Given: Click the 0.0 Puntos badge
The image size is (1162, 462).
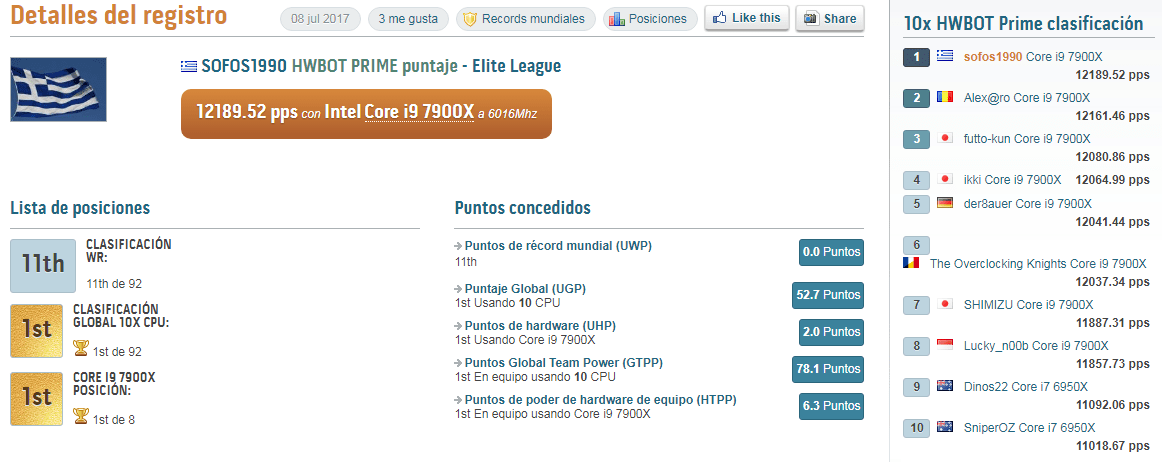Looking at the screenshot, I should pyautogui.click(x=831, y=252).
